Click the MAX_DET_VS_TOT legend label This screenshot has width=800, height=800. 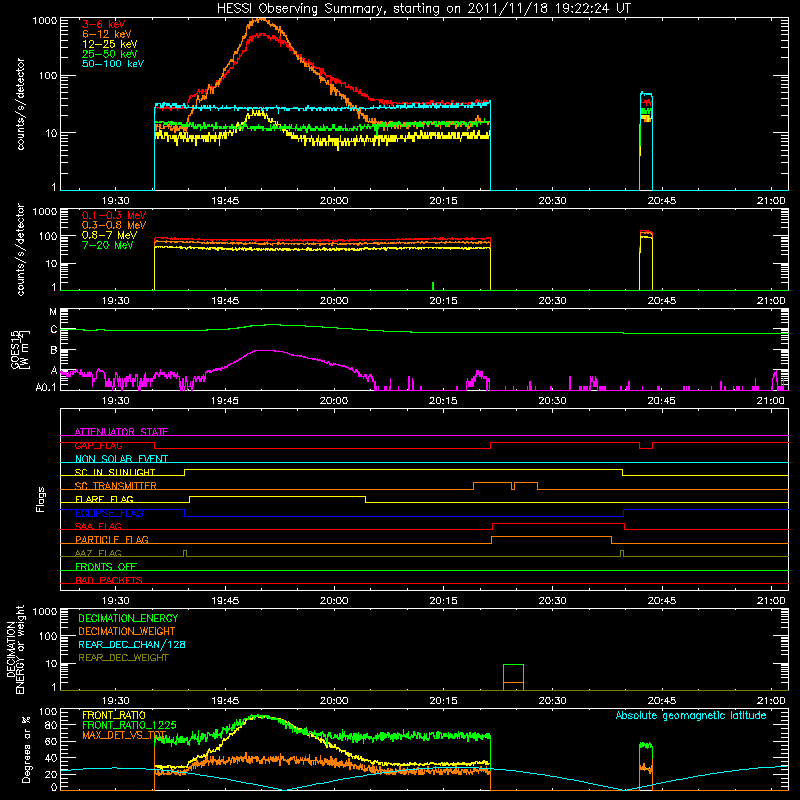click(x=124, y=735)
